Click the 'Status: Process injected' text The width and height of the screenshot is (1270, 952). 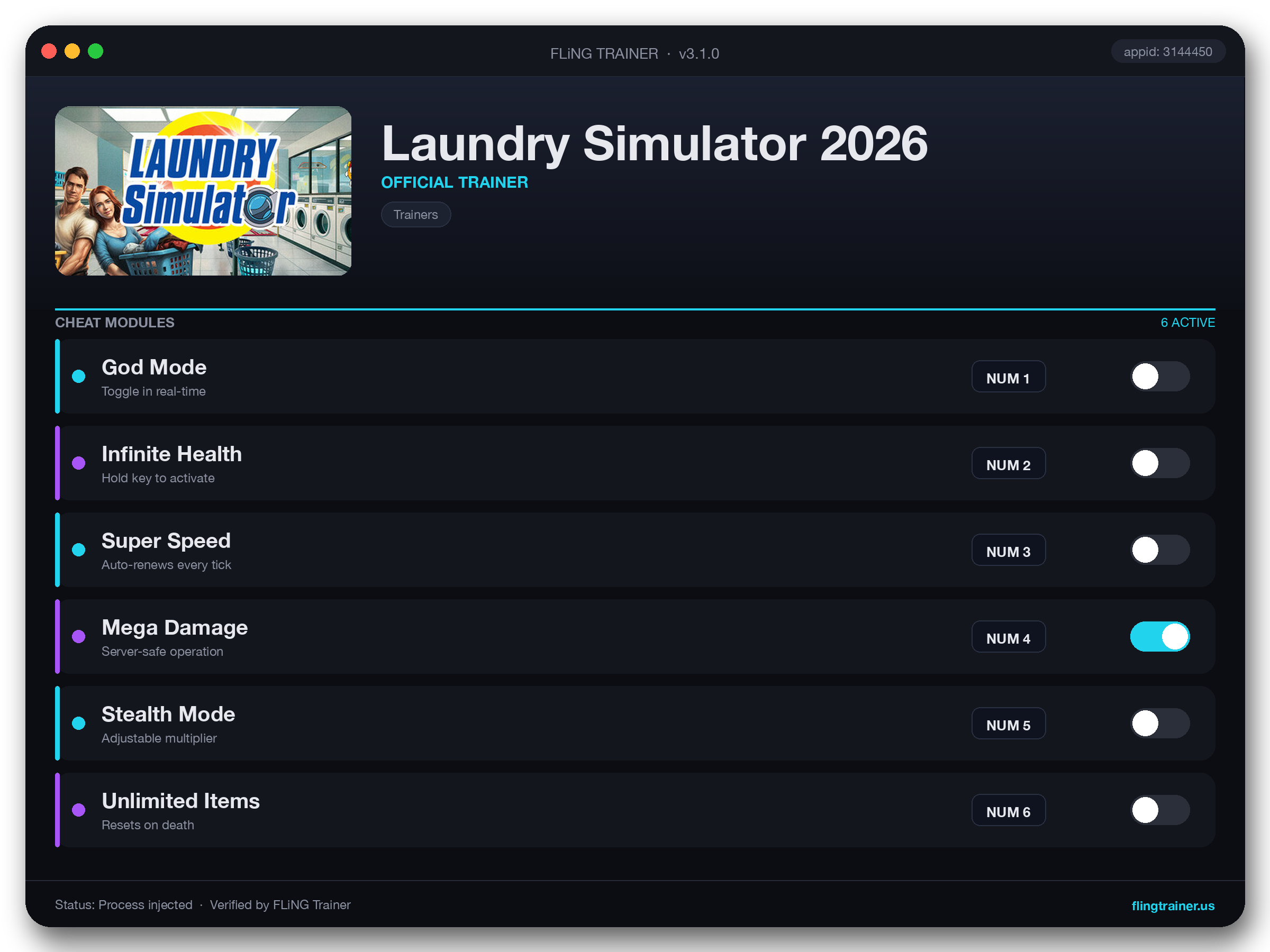(123, 905)
